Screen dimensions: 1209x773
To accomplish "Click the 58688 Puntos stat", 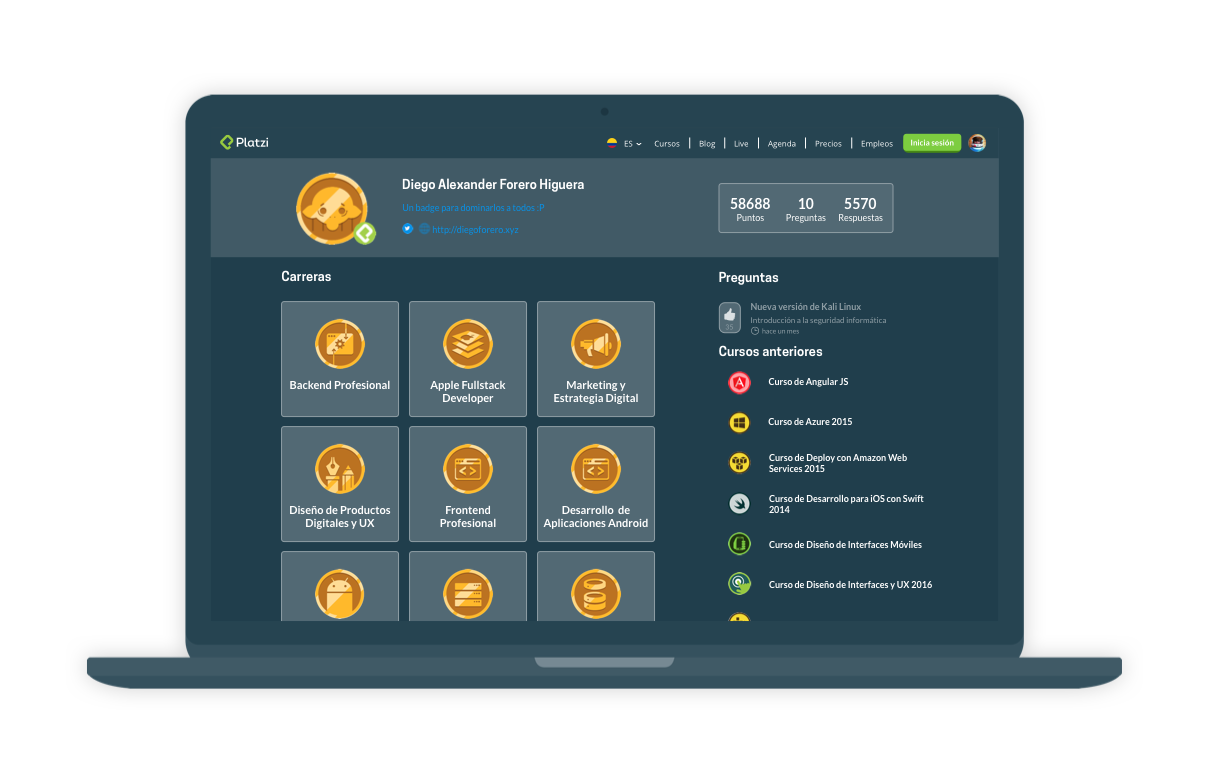I will 750,209.
